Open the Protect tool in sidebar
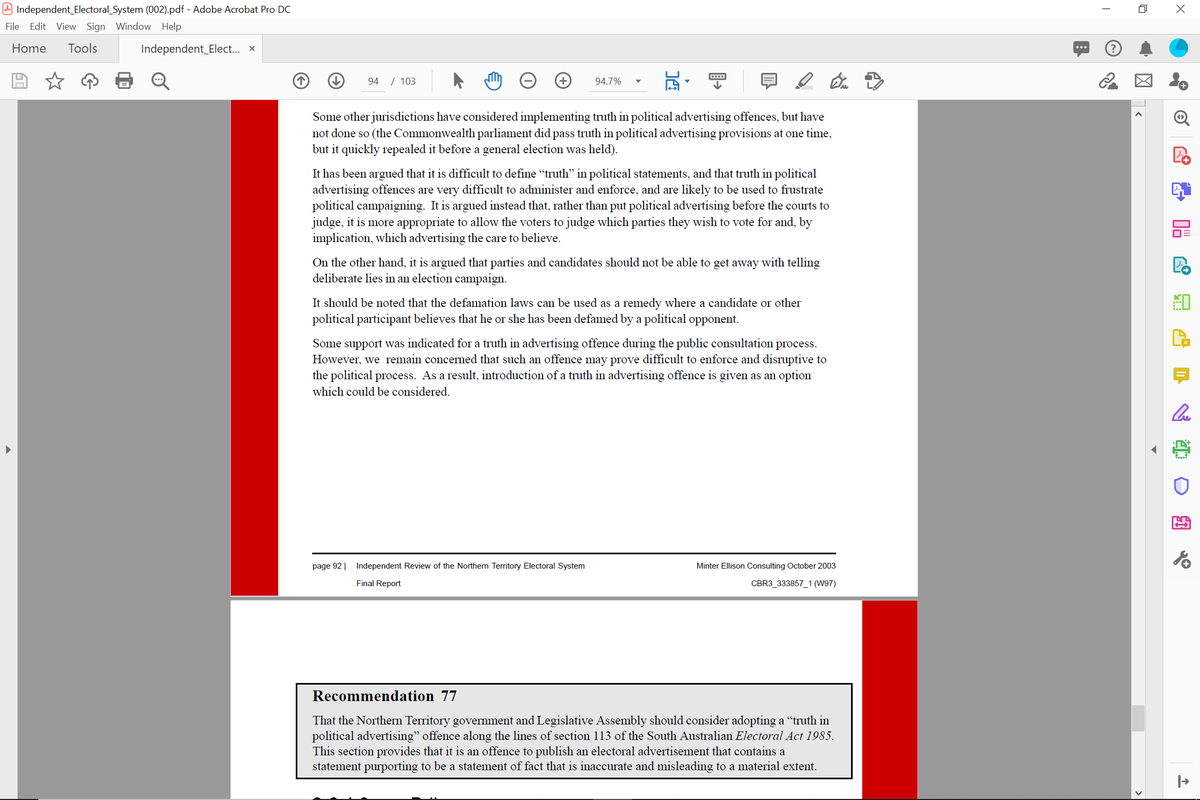This screenshot has width=1200, height=800. 1181,486
